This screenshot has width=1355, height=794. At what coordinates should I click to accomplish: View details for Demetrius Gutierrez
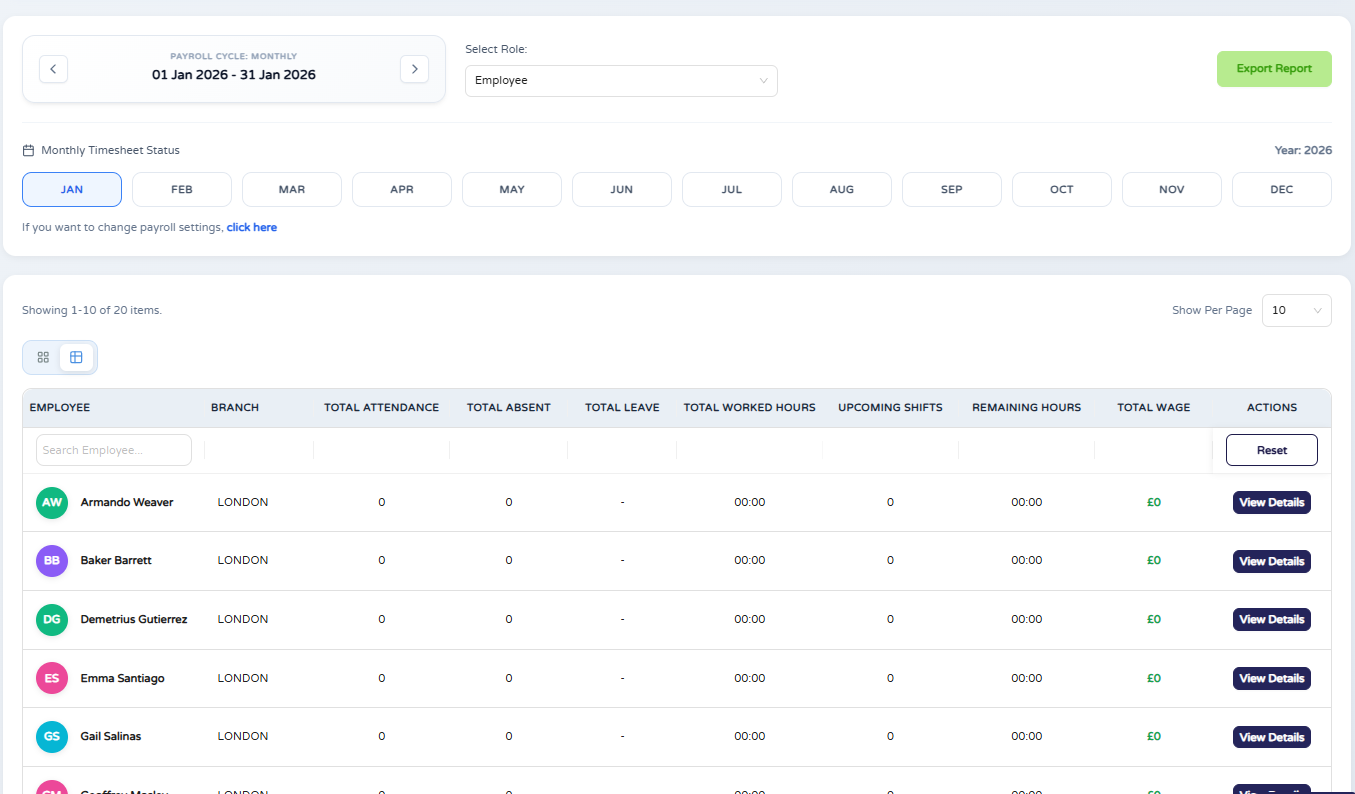(x=1272, y=620)
